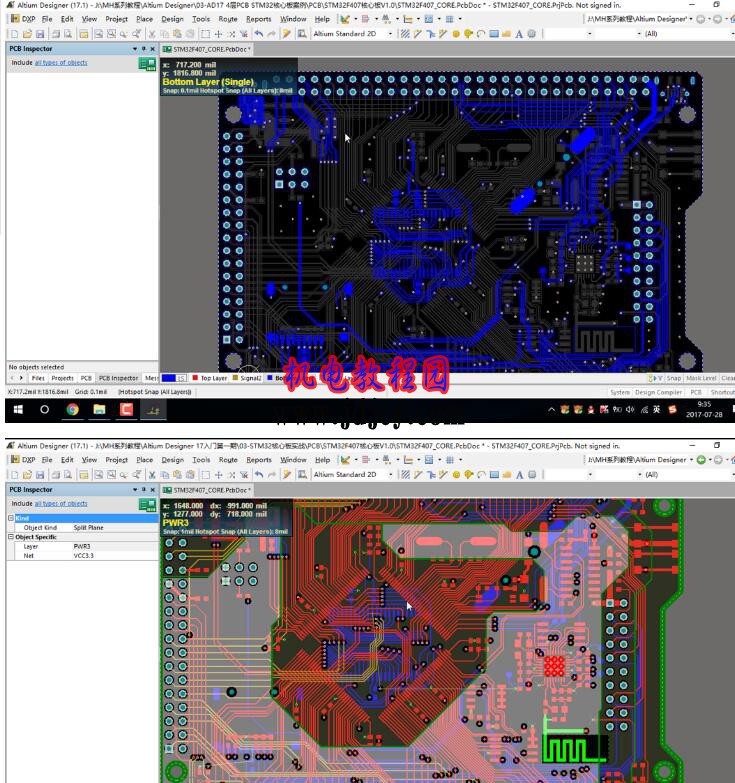Open Place menu in PWR3 window
735x783 pixels.
[144, 460]
